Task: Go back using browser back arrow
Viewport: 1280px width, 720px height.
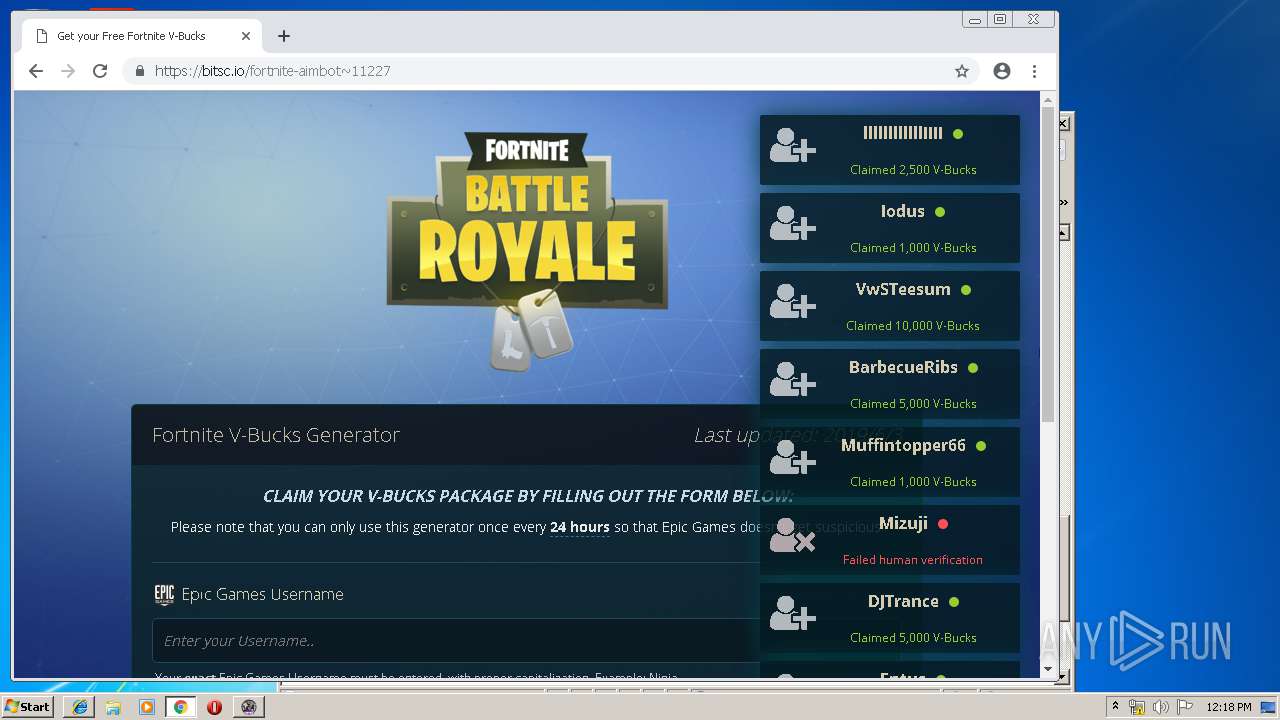Action: 36,71
